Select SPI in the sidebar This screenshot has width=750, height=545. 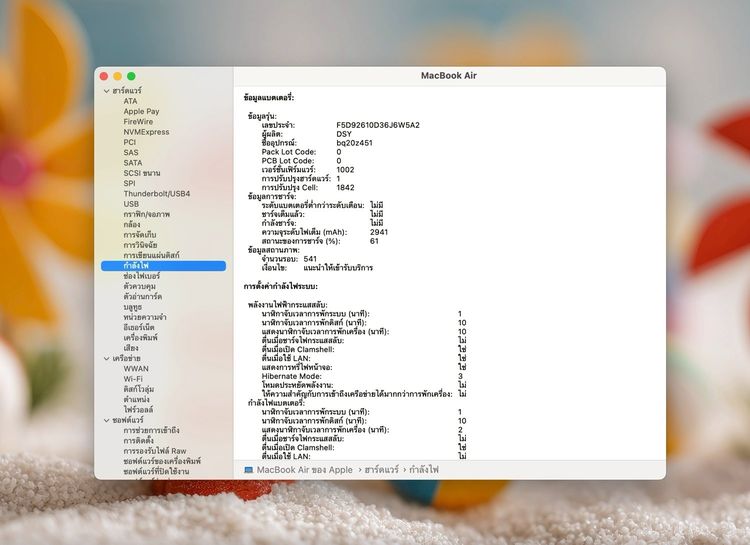tap(129, 183)
